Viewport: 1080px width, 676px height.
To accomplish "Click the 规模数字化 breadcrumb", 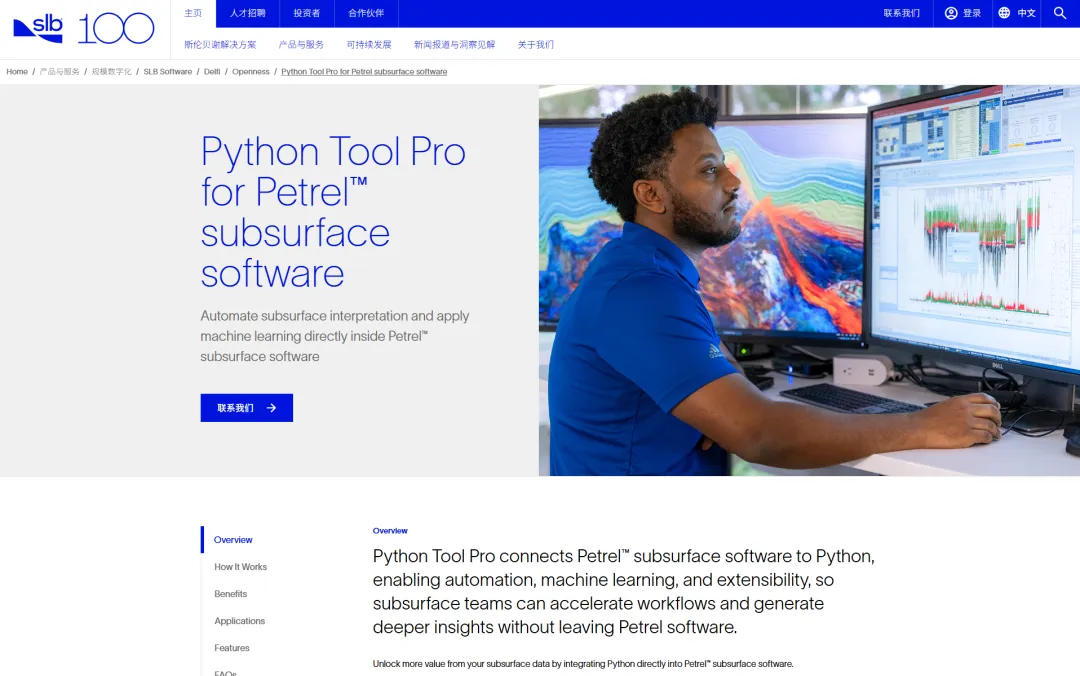I will [x=112, y=72].
